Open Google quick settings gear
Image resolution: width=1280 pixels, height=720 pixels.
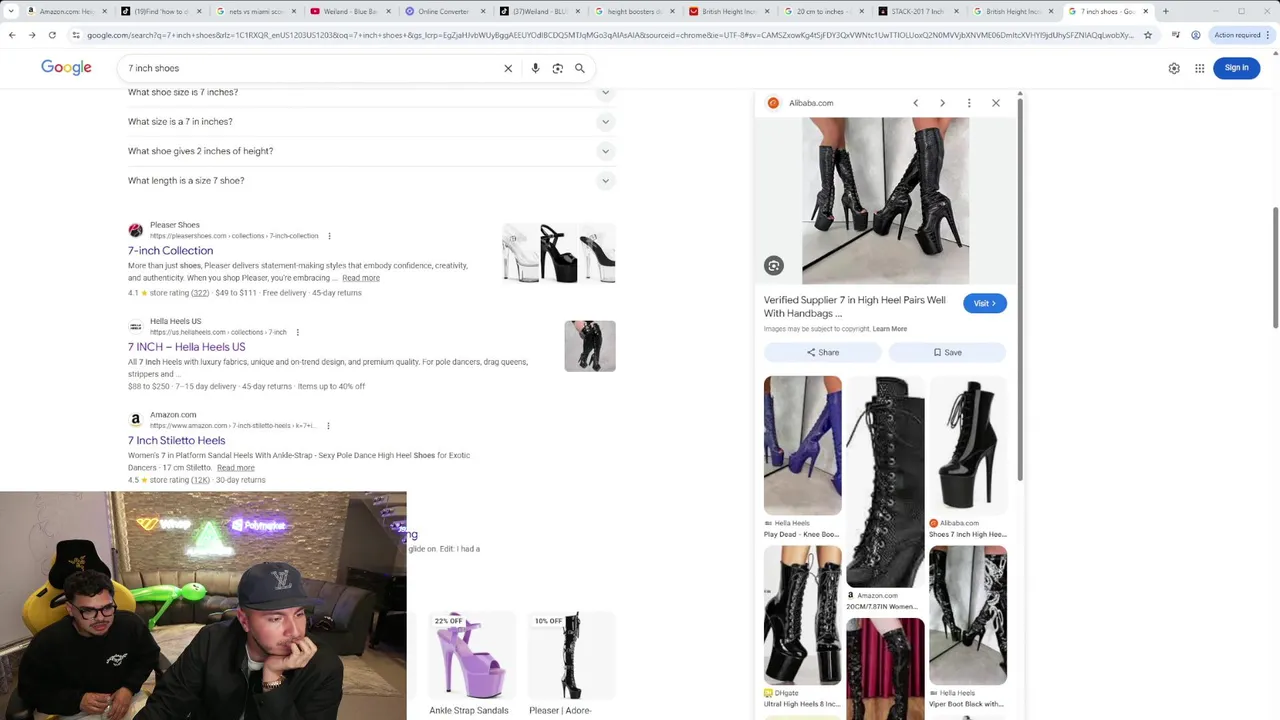click(x=1174, y=68)
